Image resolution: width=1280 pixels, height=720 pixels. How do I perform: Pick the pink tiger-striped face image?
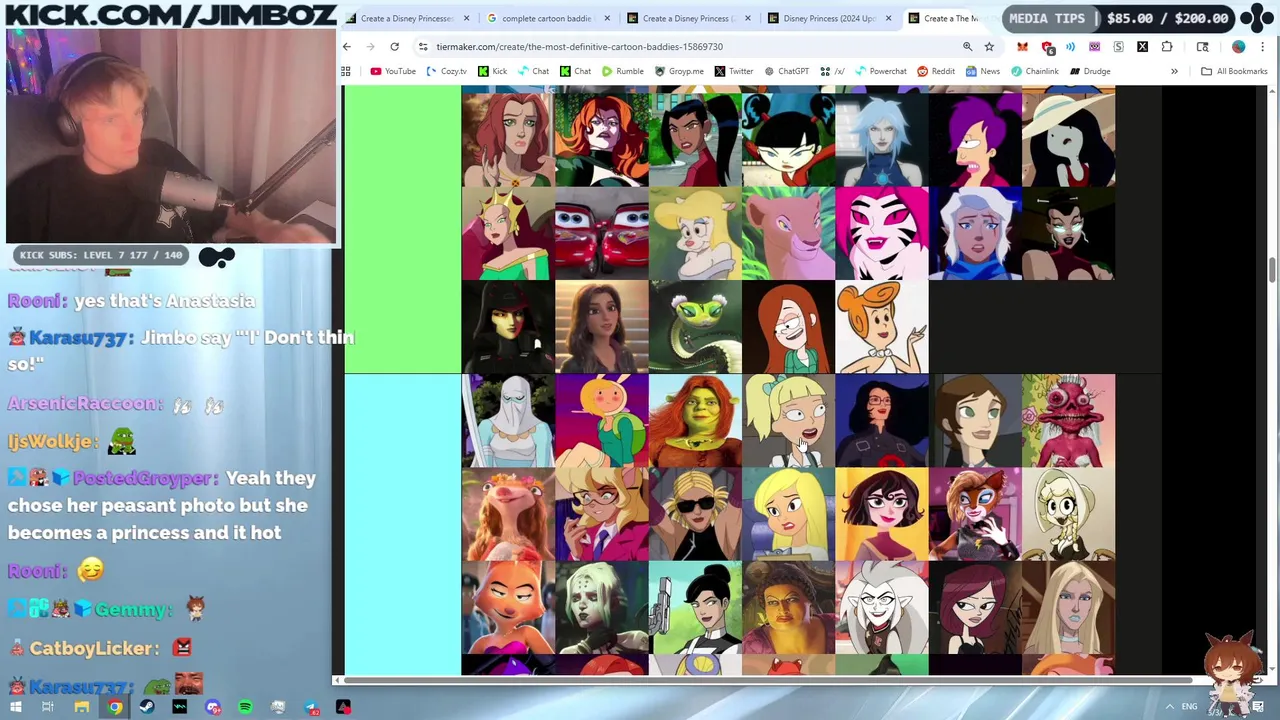(x=882, y=233)
